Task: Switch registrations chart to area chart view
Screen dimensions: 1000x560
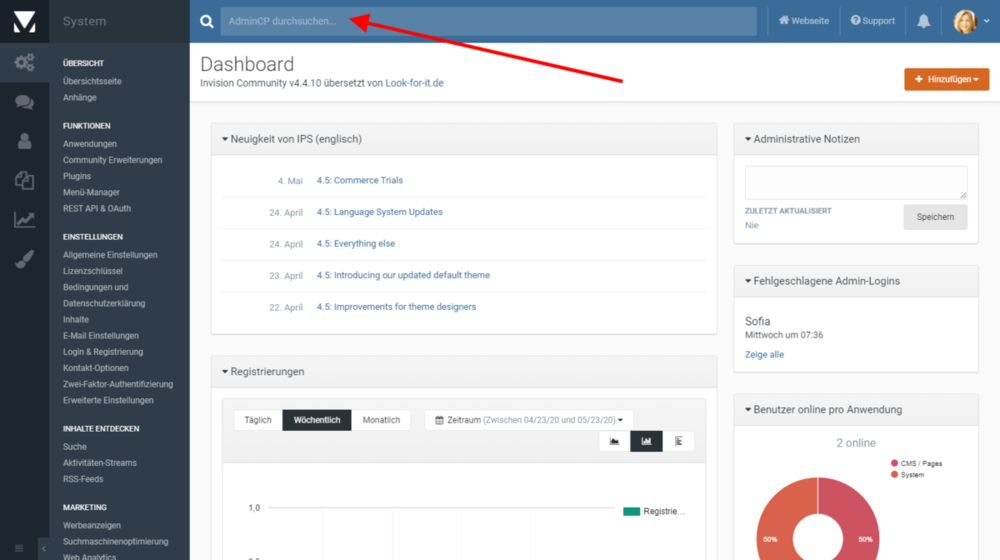Action: tap(614, 441)
